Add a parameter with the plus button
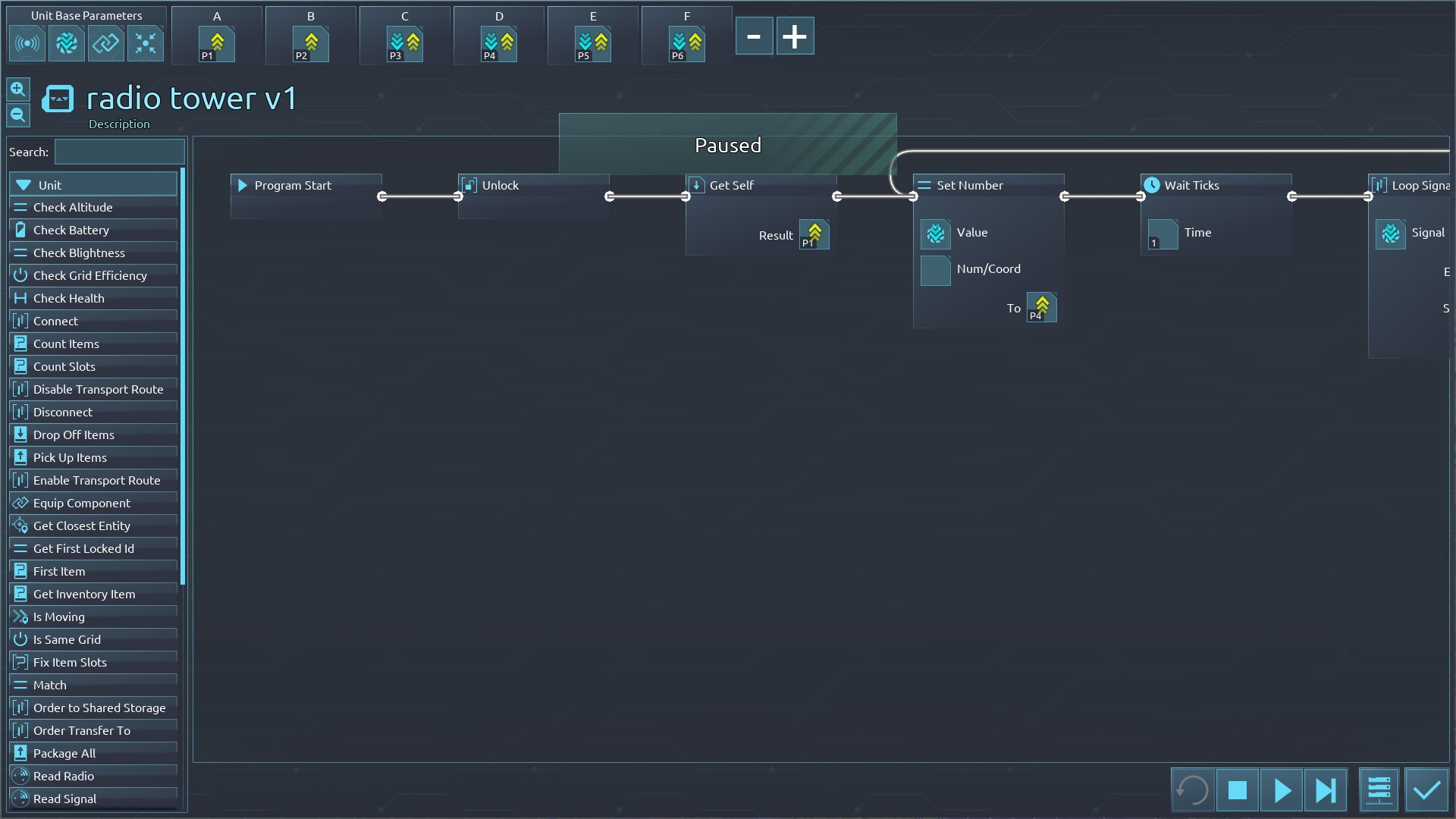1456x819 pixels. click(795, 36)
